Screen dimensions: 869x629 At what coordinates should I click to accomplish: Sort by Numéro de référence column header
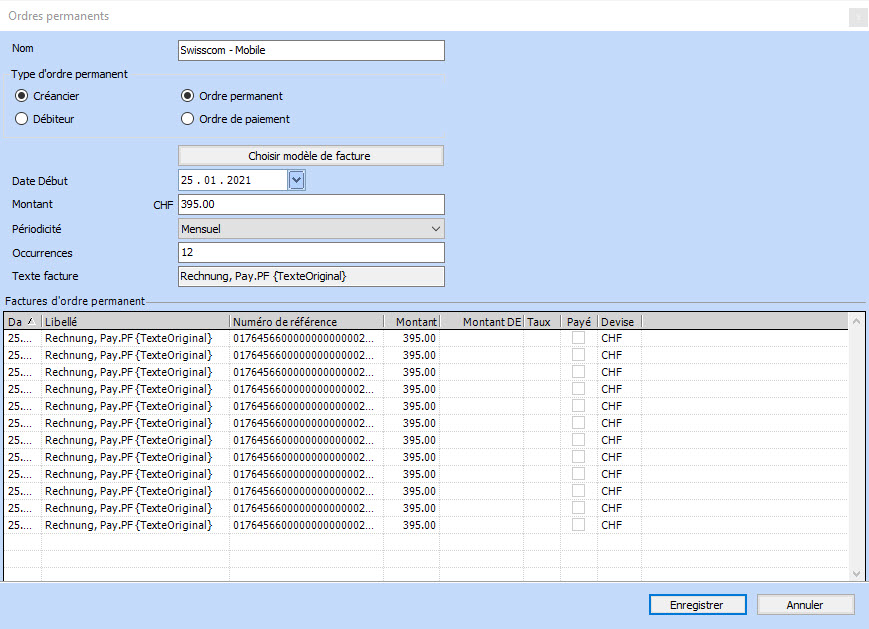coord(305,322)
